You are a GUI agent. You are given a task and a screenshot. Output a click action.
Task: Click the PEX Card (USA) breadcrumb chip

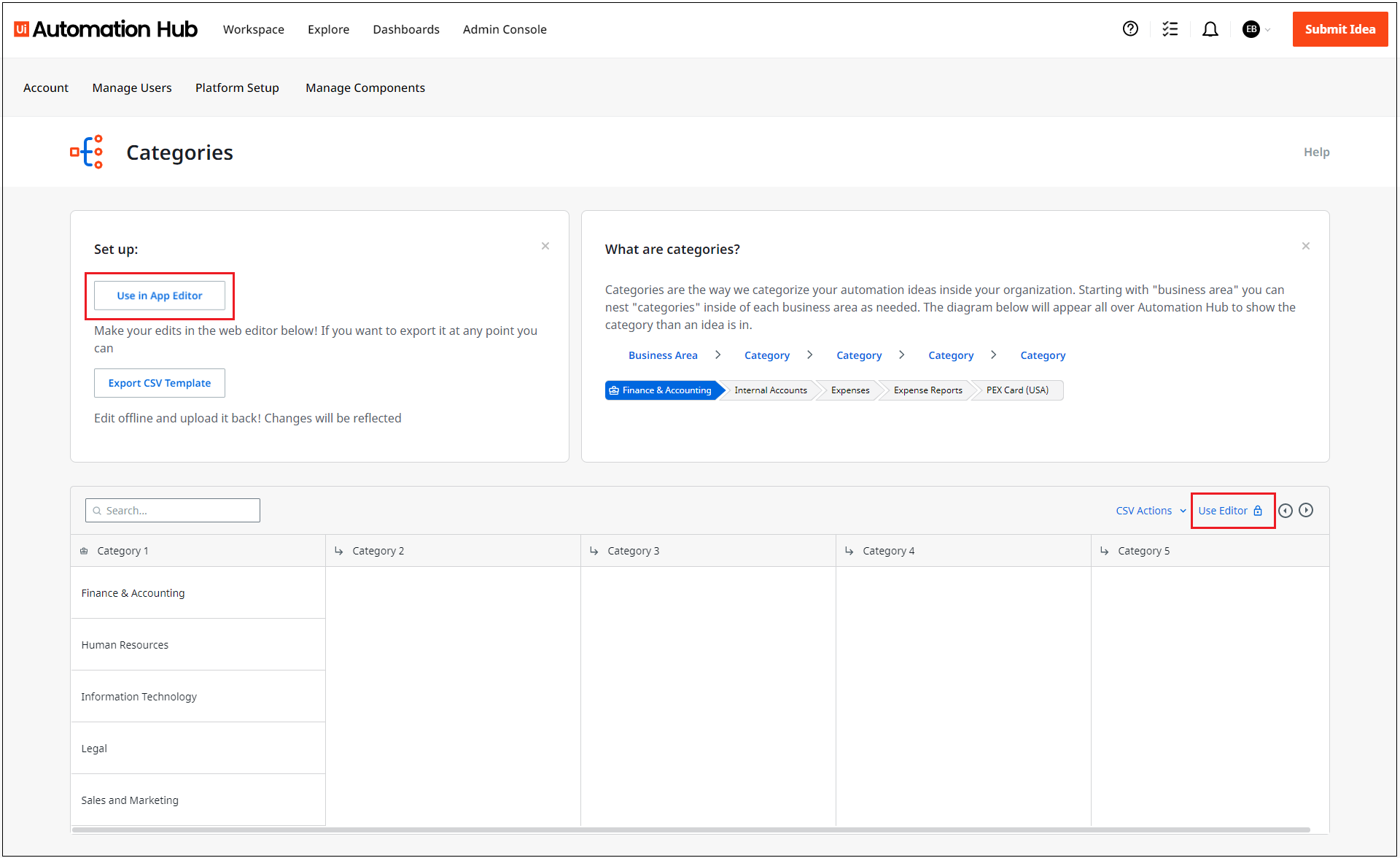click(x=1017, y=390)
